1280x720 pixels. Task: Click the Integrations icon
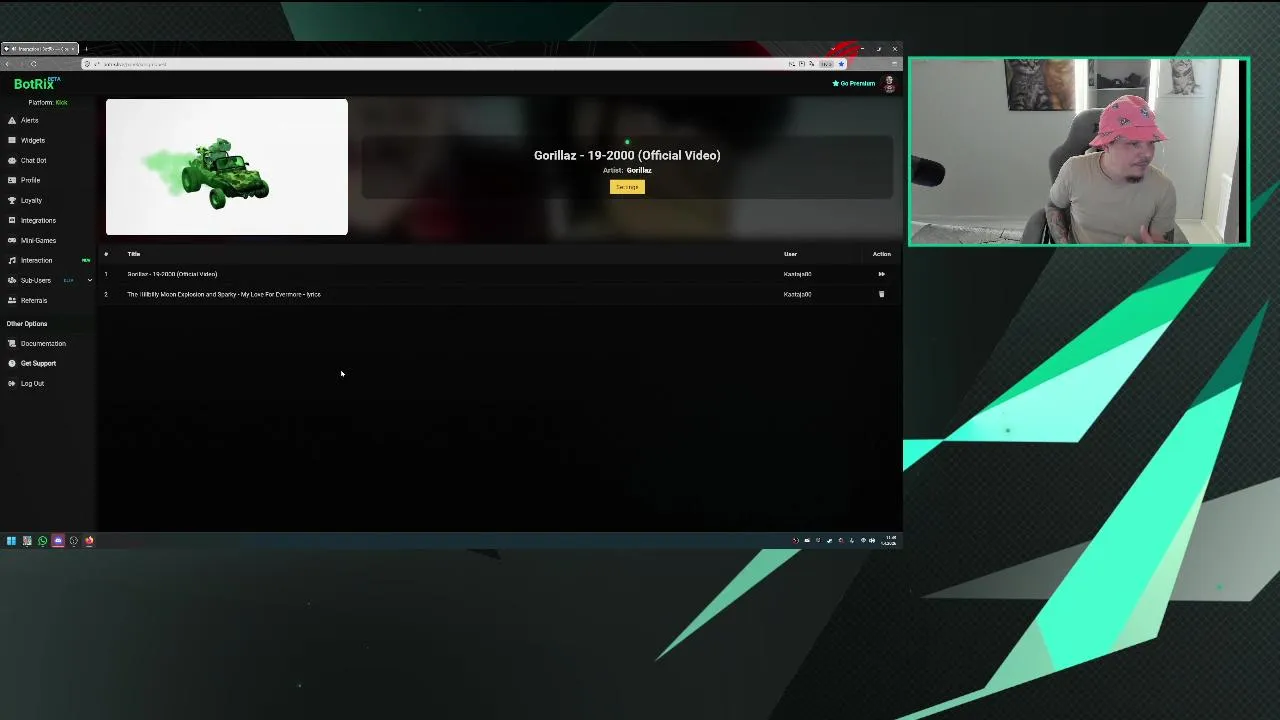[12, 220]
